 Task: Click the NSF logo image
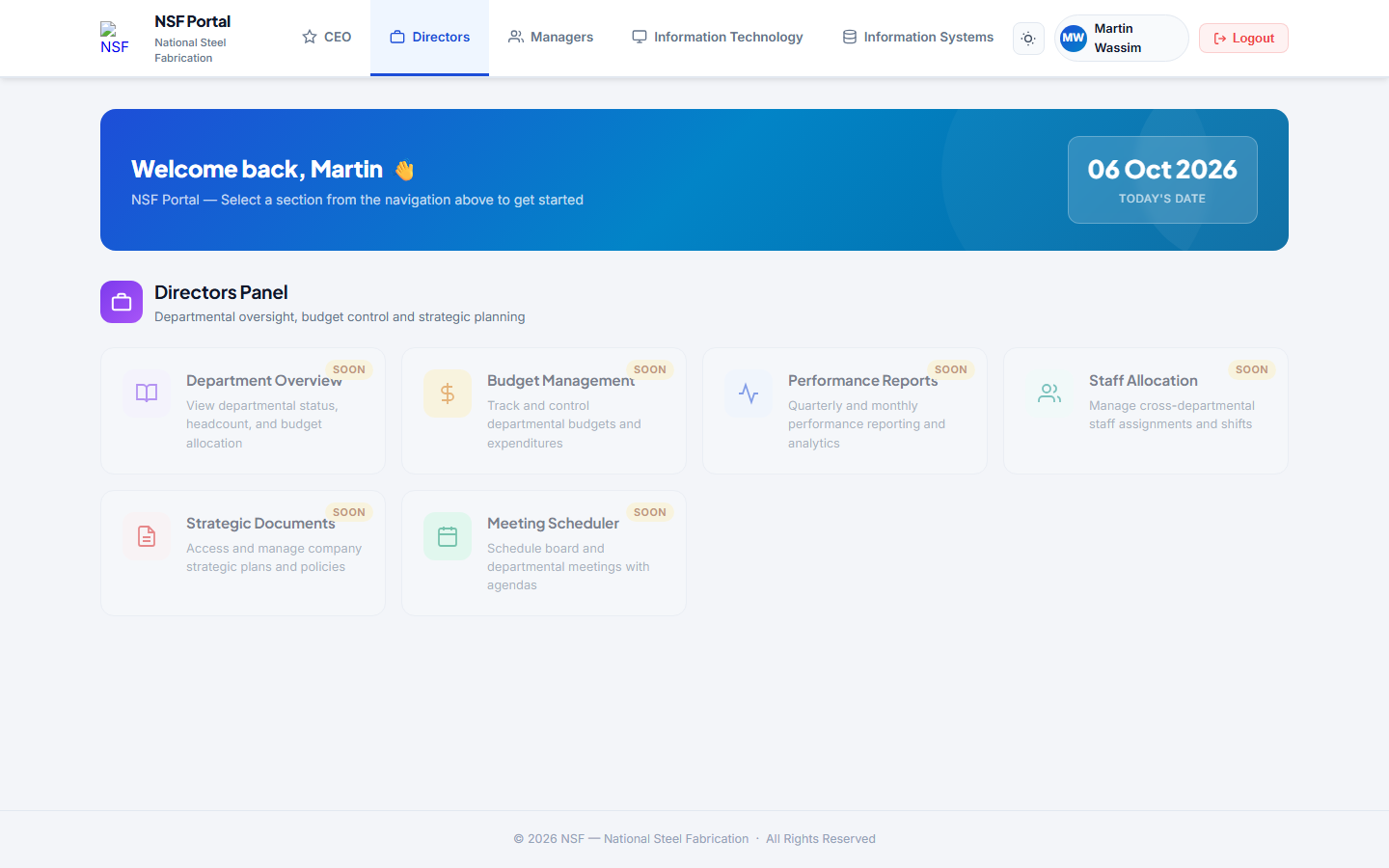click(x=116, y=38)
